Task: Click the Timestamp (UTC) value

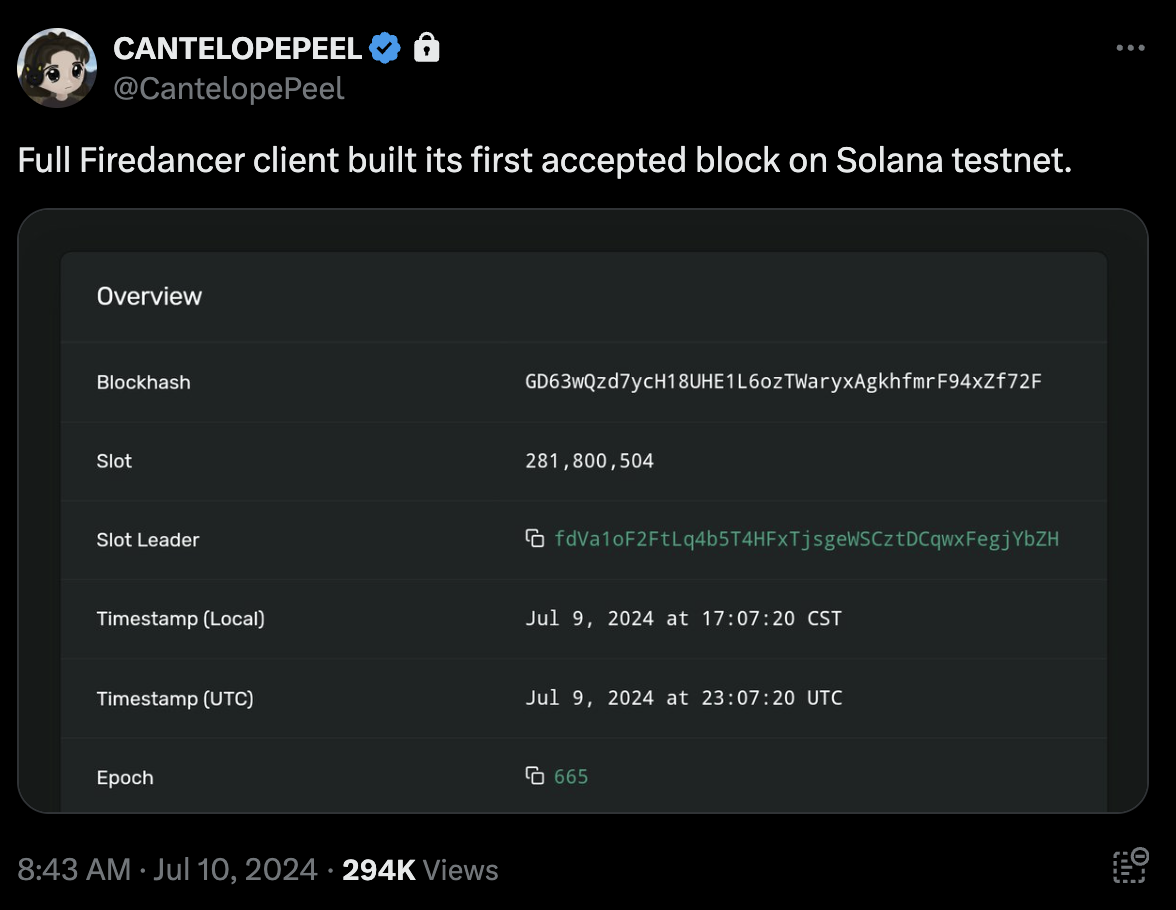Action: [683, 698]
